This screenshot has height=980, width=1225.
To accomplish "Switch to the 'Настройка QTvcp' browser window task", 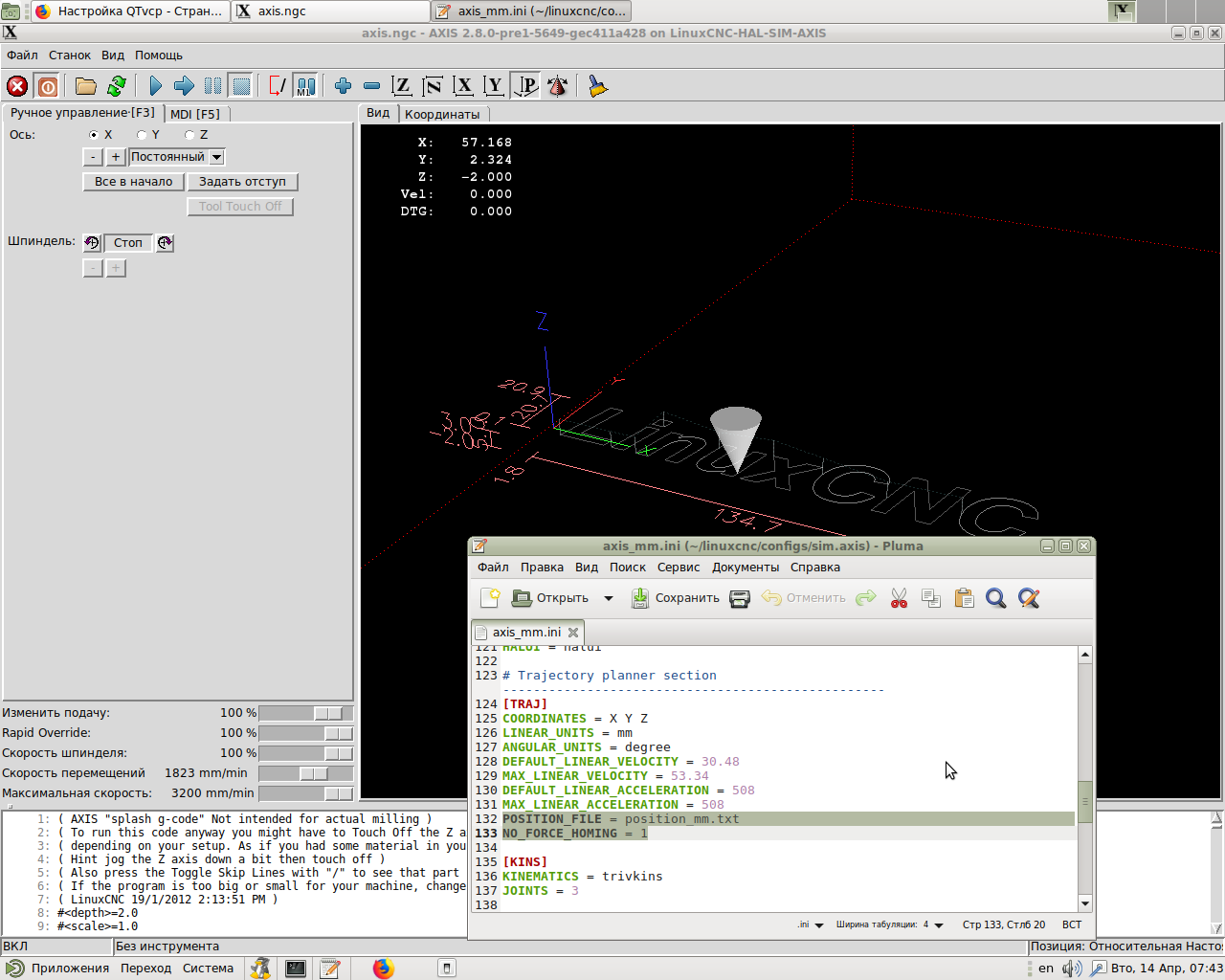I will coord(131,11).
